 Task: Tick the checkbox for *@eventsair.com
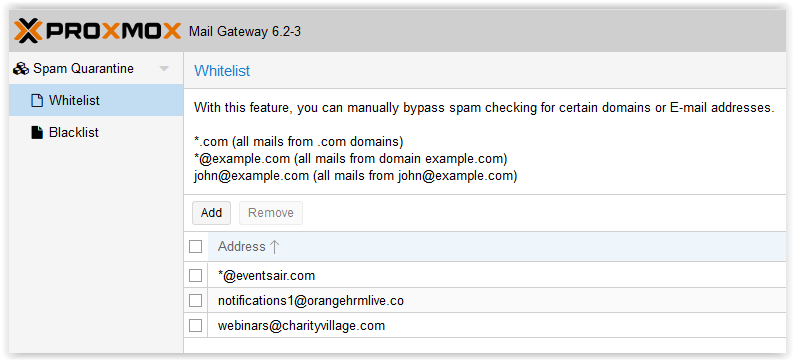pyautogui.click(x=195, y=275)
